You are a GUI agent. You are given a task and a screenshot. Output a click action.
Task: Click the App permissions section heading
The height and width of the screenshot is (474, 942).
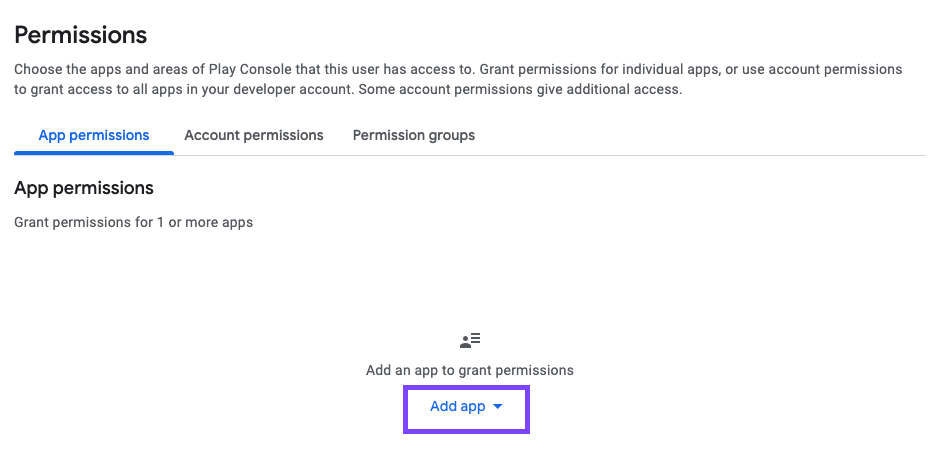84,188
